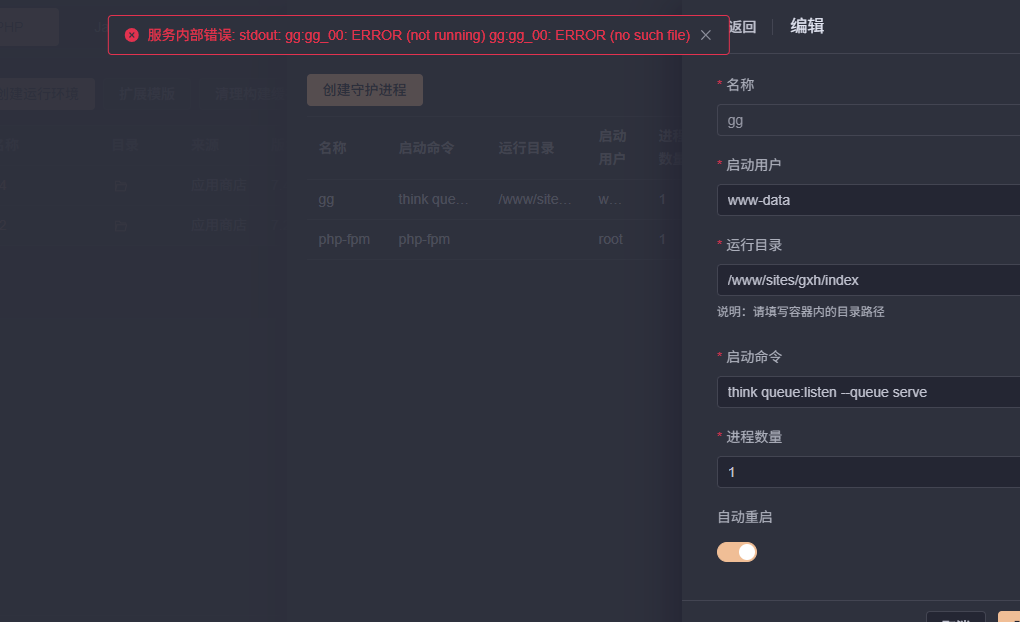Click 返回 to go back
Viewport: 1020px width, 622px height.
742,27
